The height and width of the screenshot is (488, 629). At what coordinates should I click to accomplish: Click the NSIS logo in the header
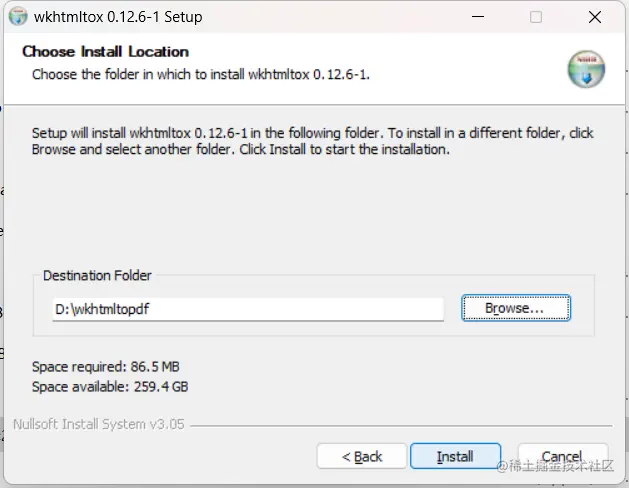(586, 67)
